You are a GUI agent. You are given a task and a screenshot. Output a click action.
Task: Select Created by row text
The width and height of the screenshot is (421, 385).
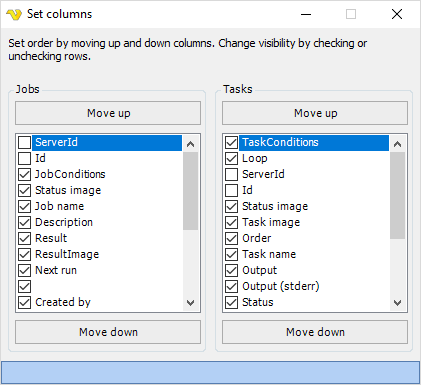point(63,302)
